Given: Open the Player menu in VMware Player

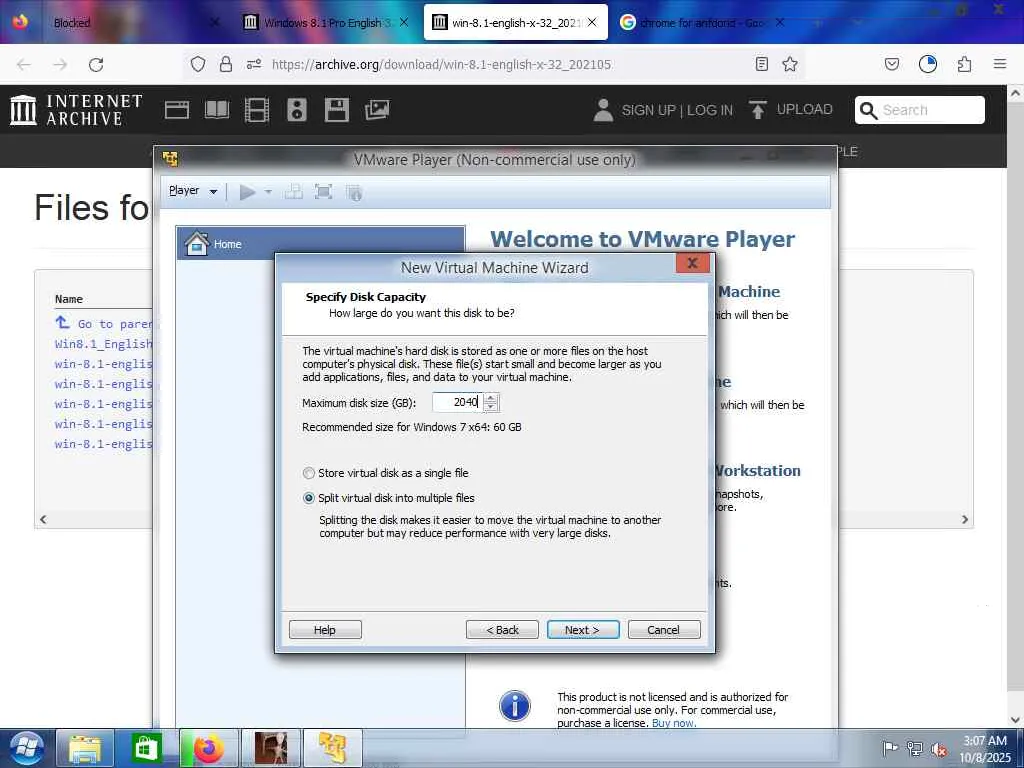Looking at the screenshot, I should (x=193, y=191).
